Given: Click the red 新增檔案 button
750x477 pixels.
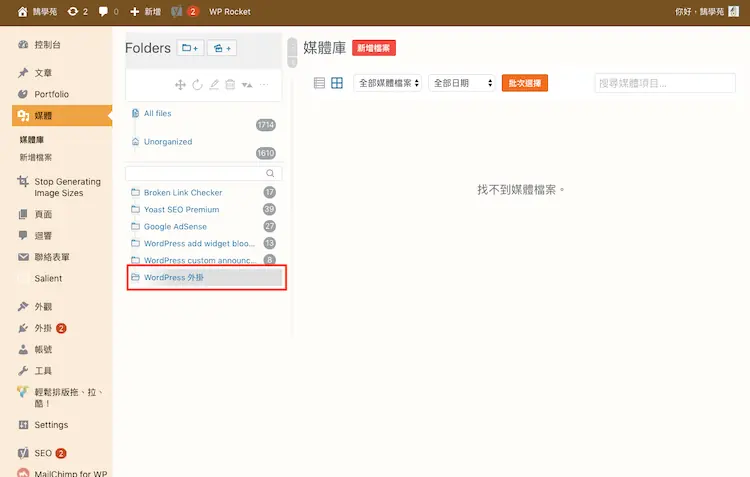Looking at the screenshot, I should (x=374, y=48).
